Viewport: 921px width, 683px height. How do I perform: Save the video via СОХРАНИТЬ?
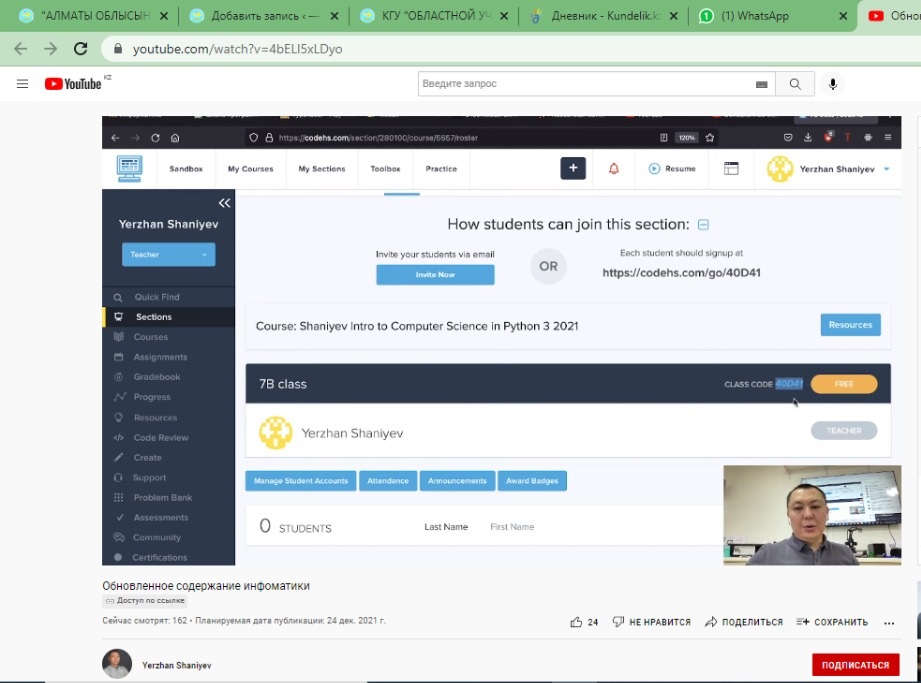pyautogui.click(x=832, y=622)
